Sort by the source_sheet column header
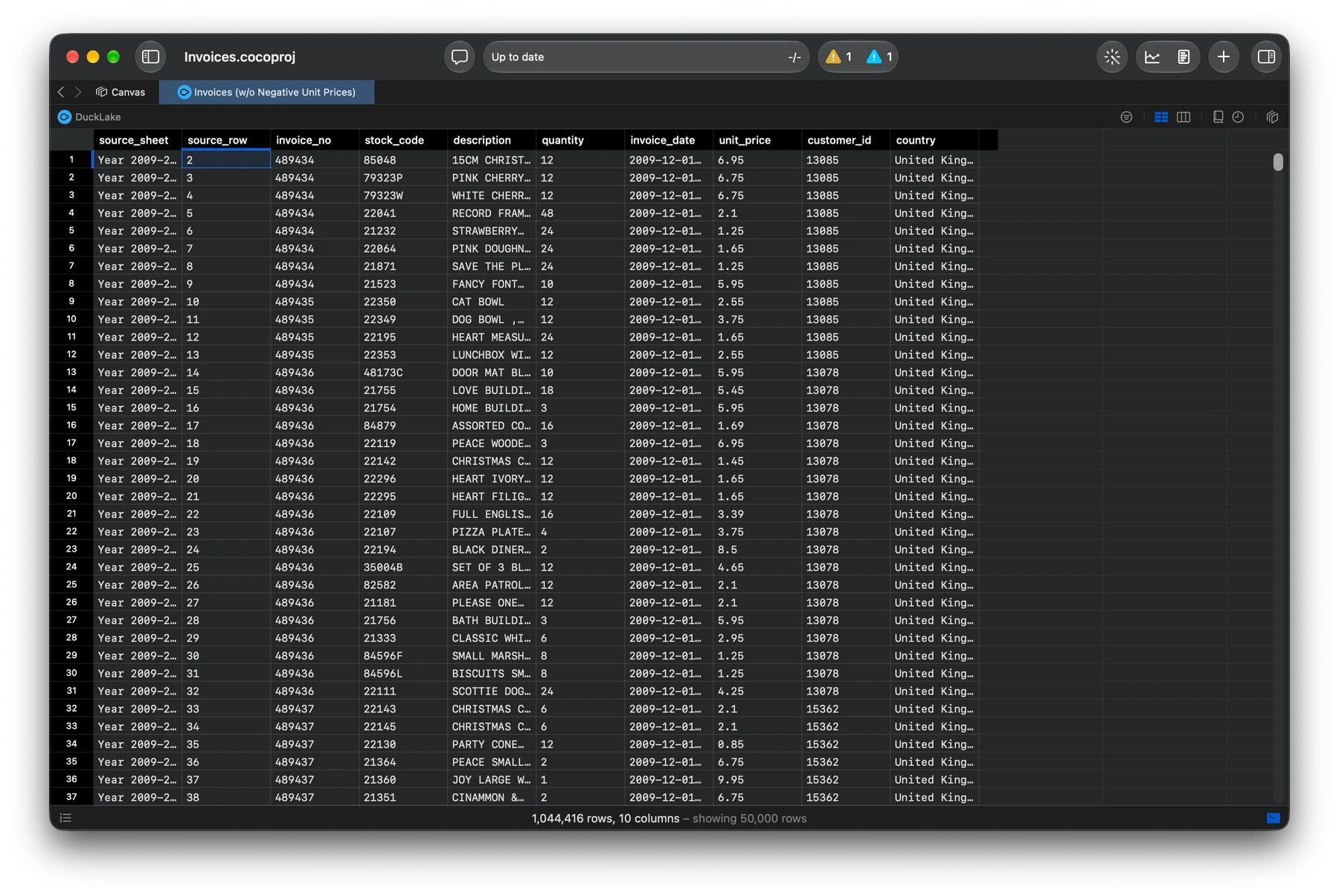Viewport: 1339px width, 896px height. point(138,140)
